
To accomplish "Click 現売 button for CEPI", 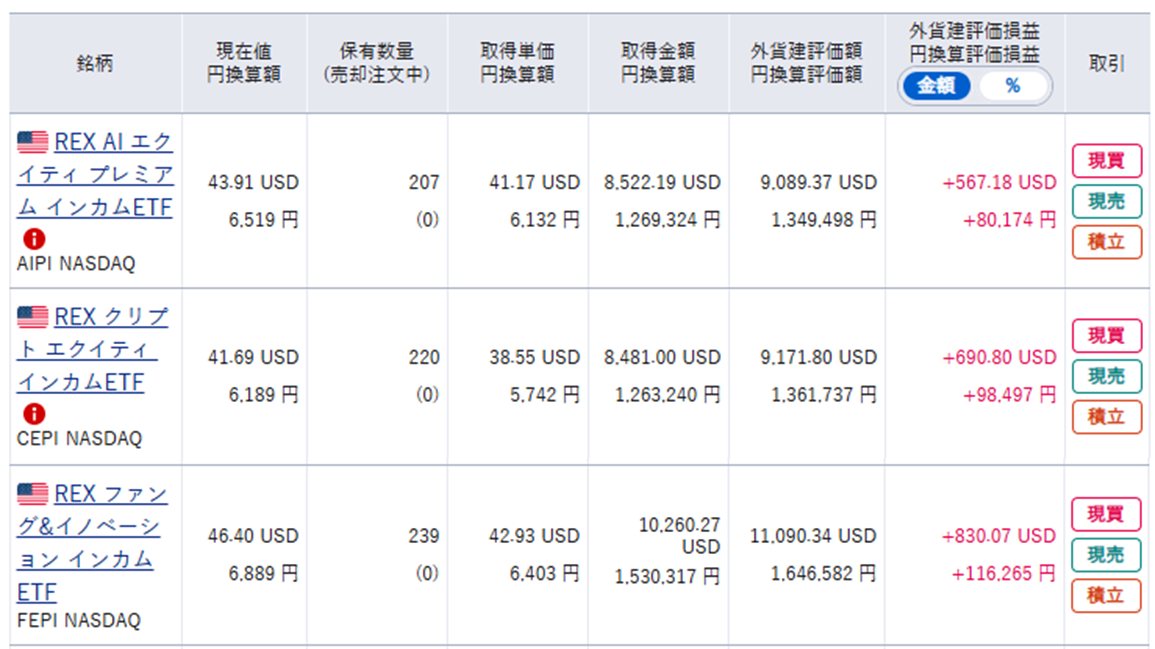I will (1106, 376).
